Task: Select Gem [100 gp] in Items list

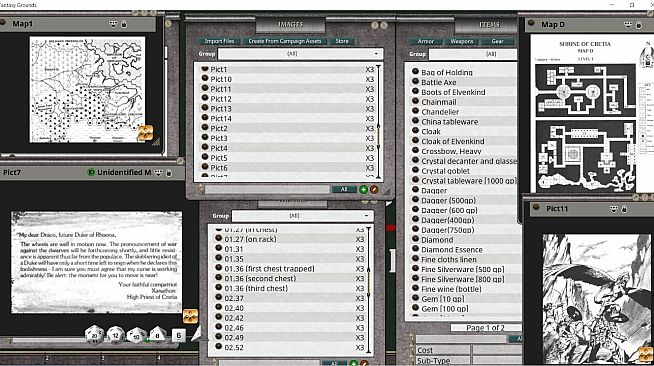Action: [445, 309]
